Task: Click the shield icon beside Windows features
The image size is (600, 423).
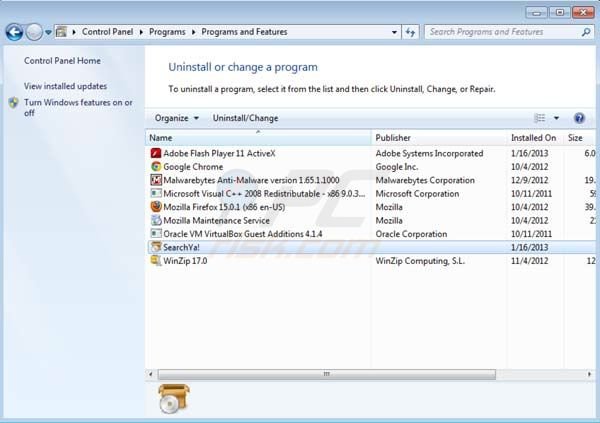Action: coord(14,103)
